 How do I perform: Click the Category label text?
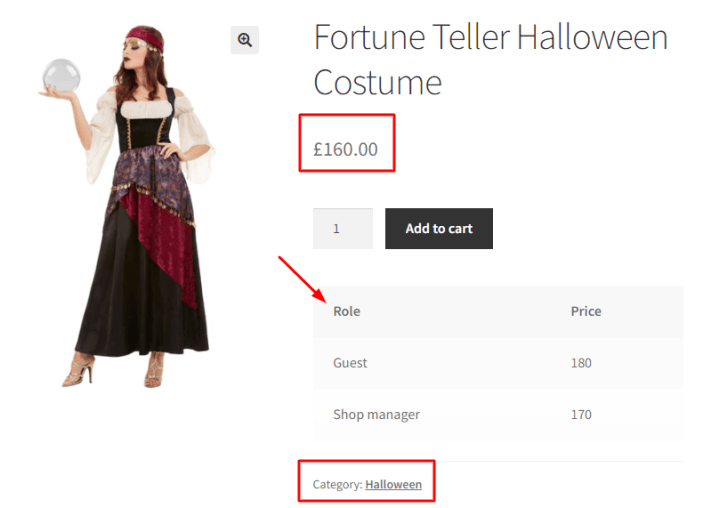click(x=336, y=485)
